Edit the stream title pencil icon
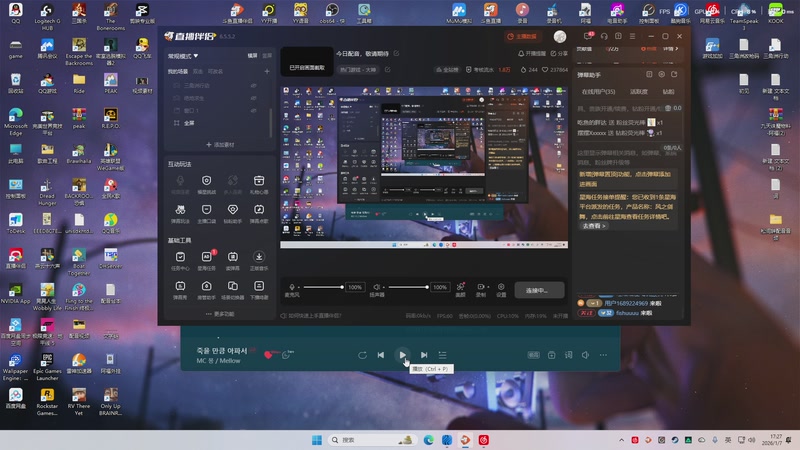 pos(396,54)
